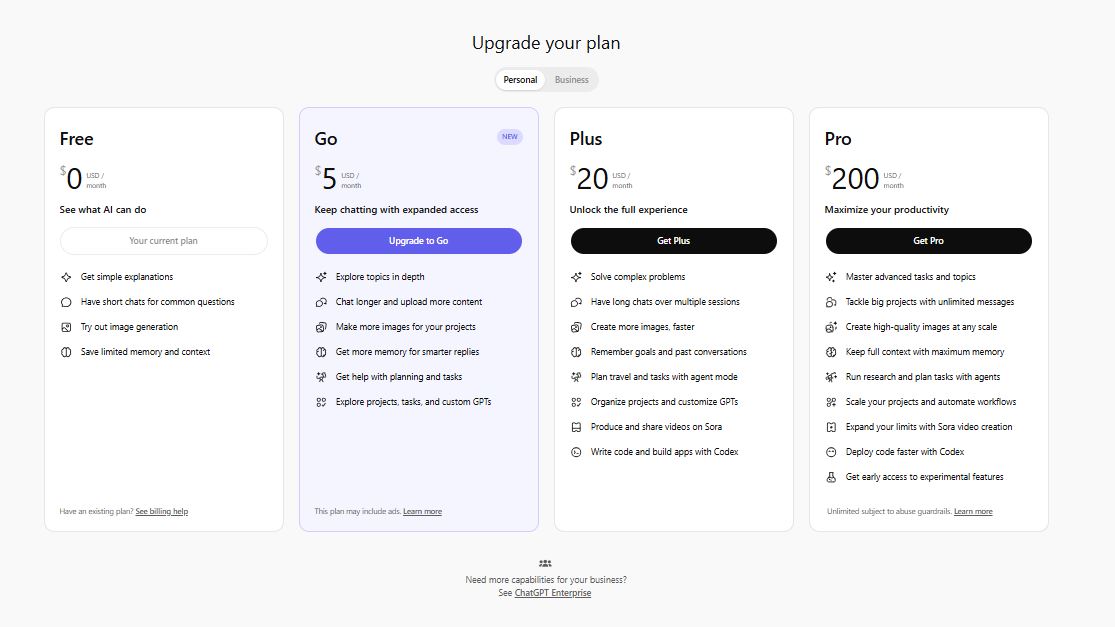Click the Get Plus button

pyautogui.click(x=674, y=241)
